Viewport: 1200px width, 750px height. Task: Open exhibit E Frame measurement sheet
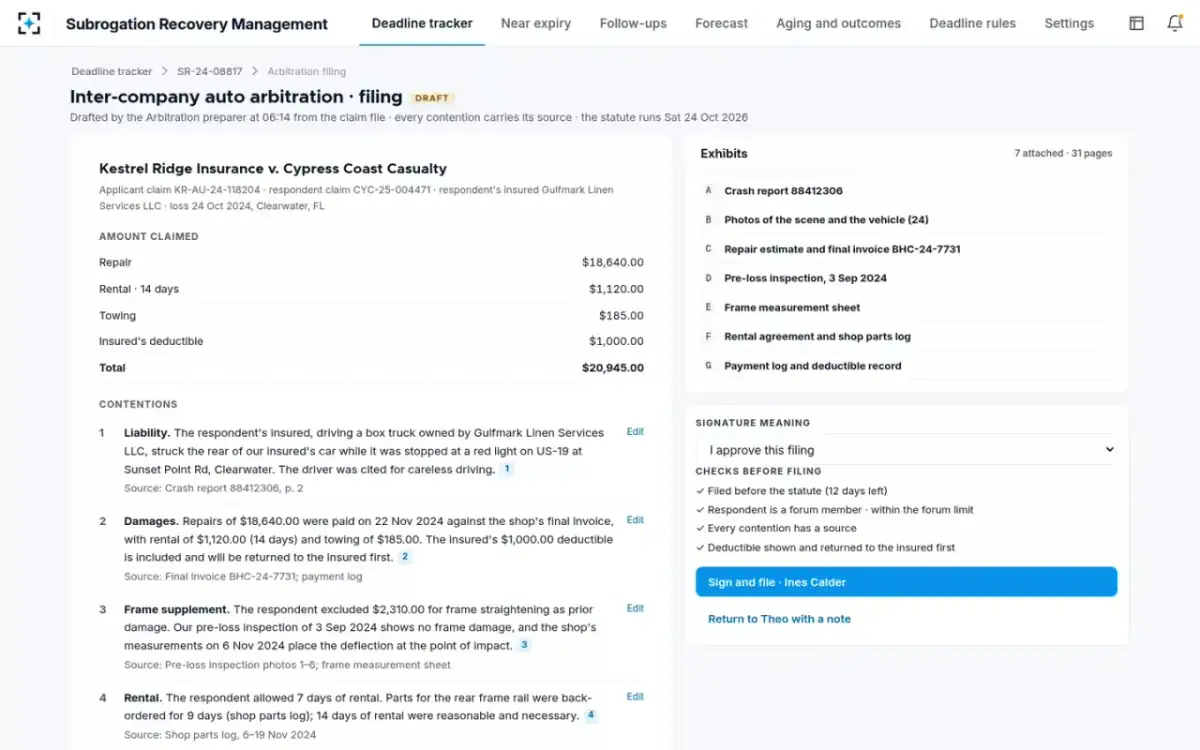pyautogui.click(x=906, y=308)
